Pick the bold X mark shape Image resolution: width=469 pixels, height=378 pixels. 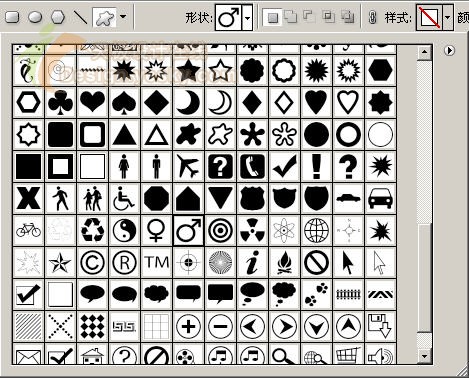28,198
